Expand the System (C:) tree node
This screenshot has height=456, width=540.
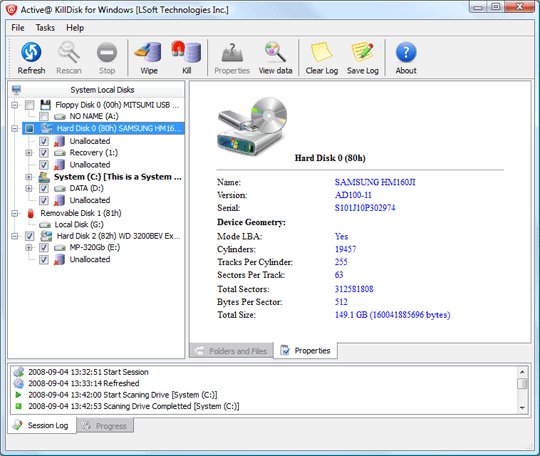(x=29, y=177)
